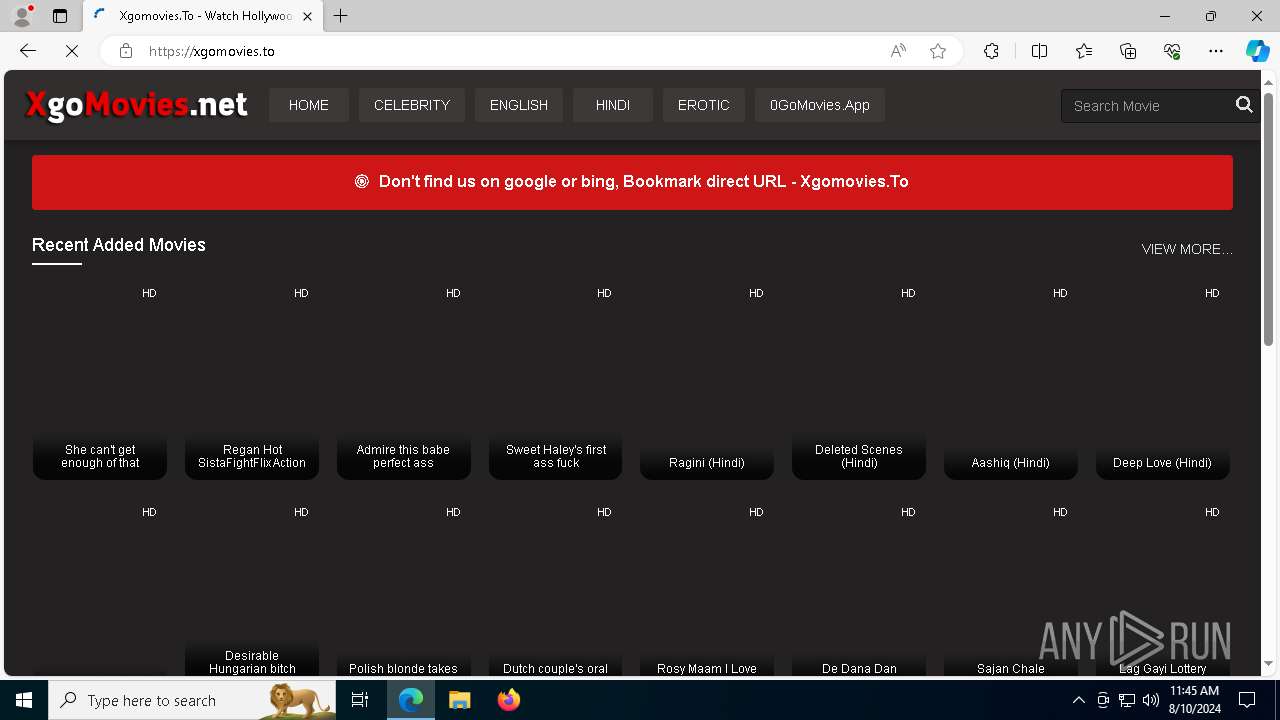Click scrollbar down arrow

tap(1268, 664)
